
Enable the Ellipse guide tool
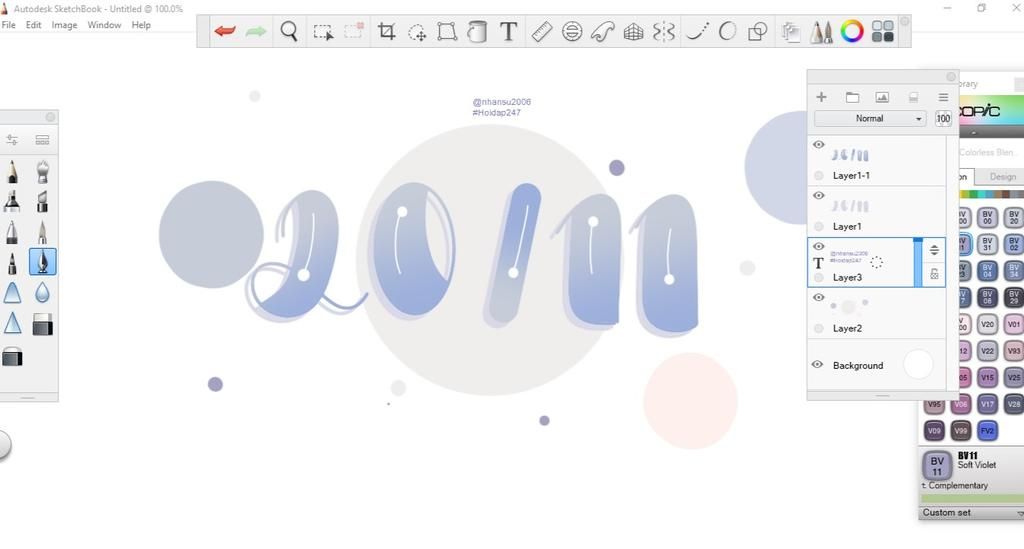572,31
